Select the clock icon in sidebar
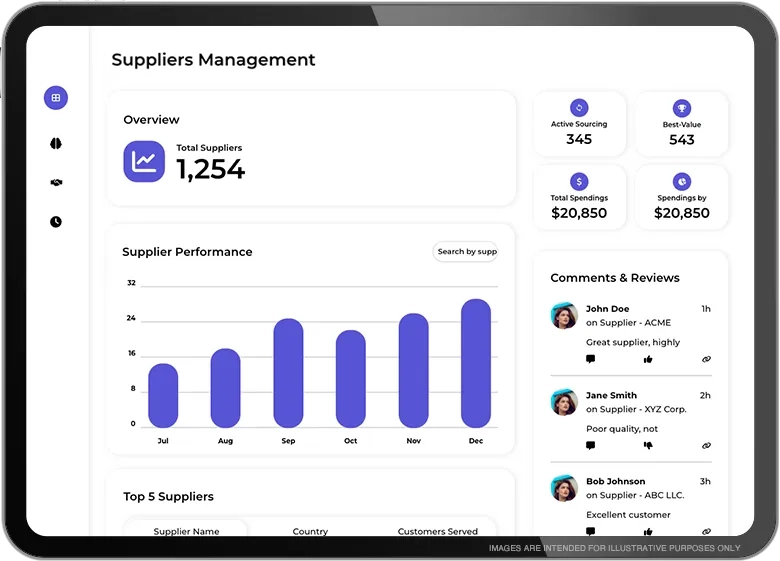The width and height of the screenshot is (780, 561). (x=56, y=222)
